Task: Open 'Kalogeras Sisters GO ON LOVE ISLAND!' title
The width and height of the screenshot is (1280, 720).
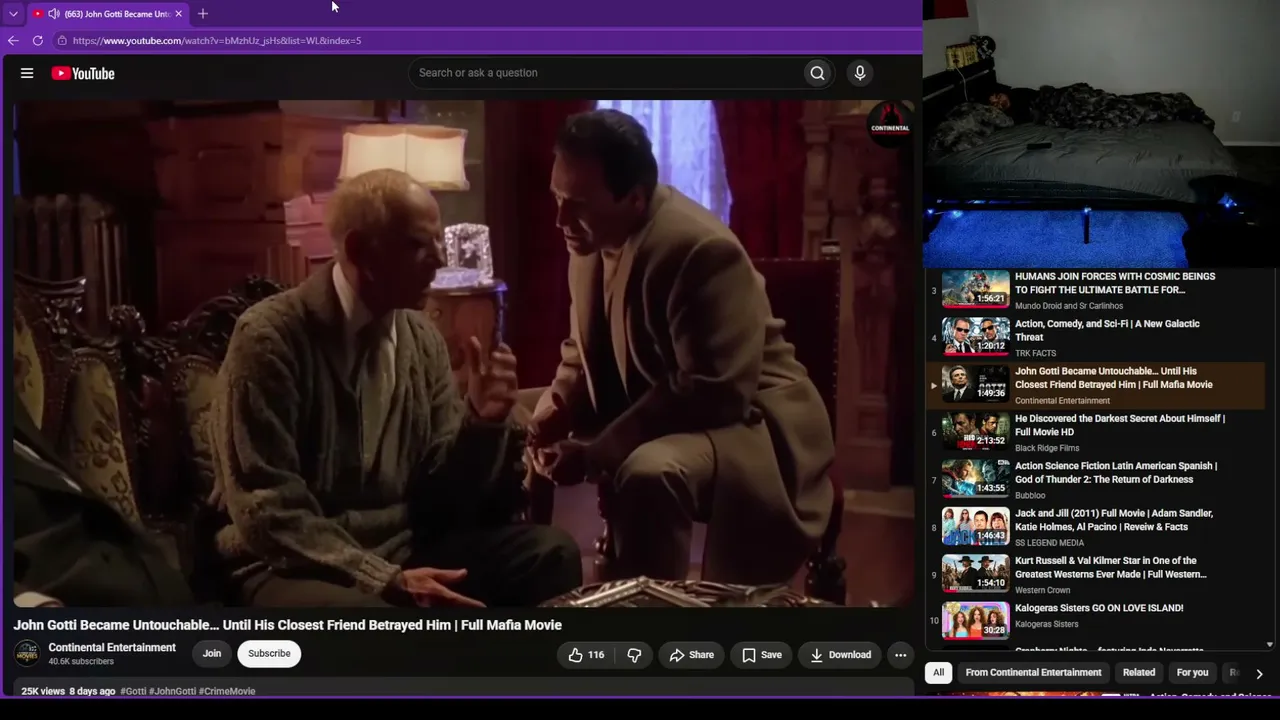Action: 1099,608
